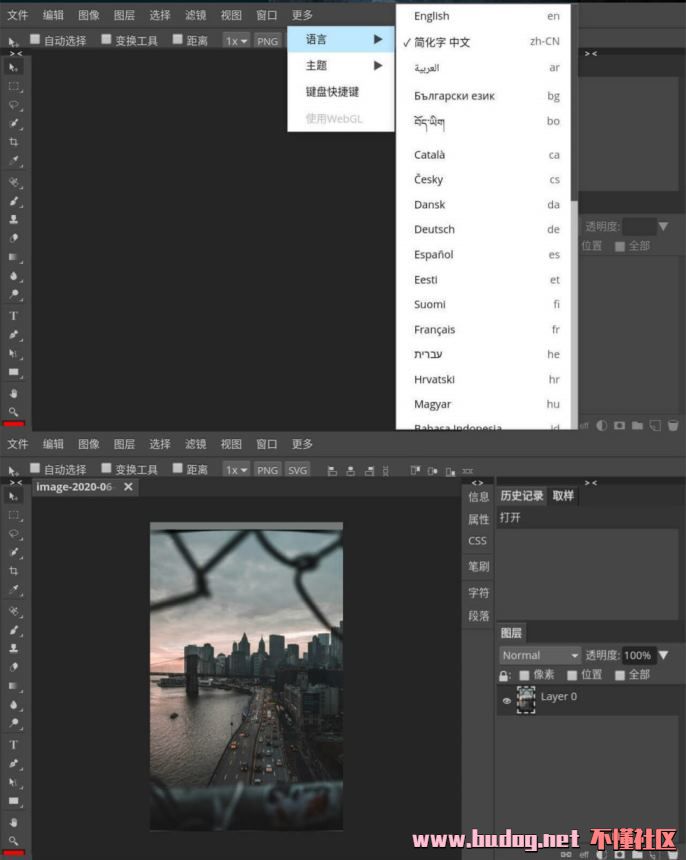Image resolution: width=686 pixels, height=860 pixels.
Task: Select the Type tool in the lower editor toolbar
Action: click(14, 745)
